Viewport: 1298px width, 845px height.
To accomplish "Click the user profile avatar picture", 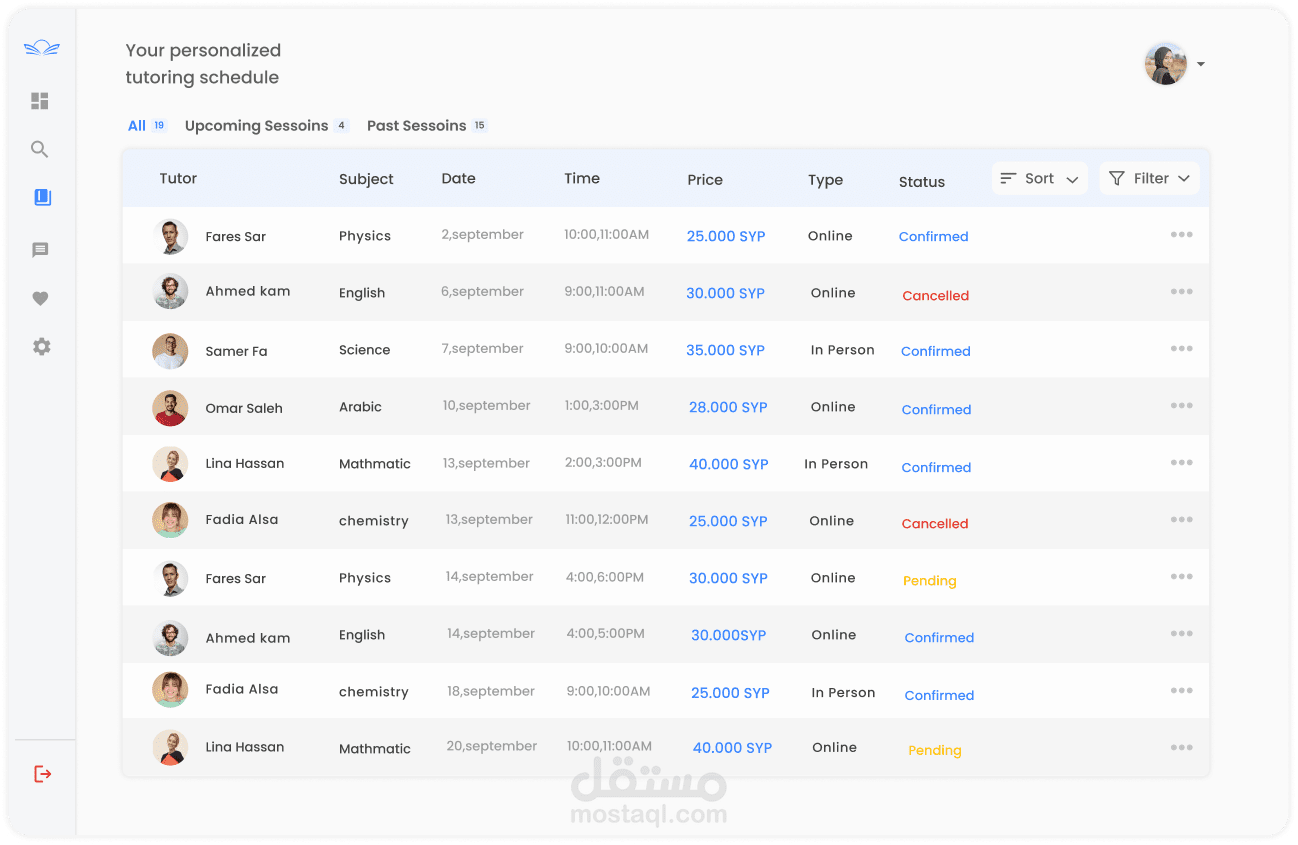I will point(1166,64).
